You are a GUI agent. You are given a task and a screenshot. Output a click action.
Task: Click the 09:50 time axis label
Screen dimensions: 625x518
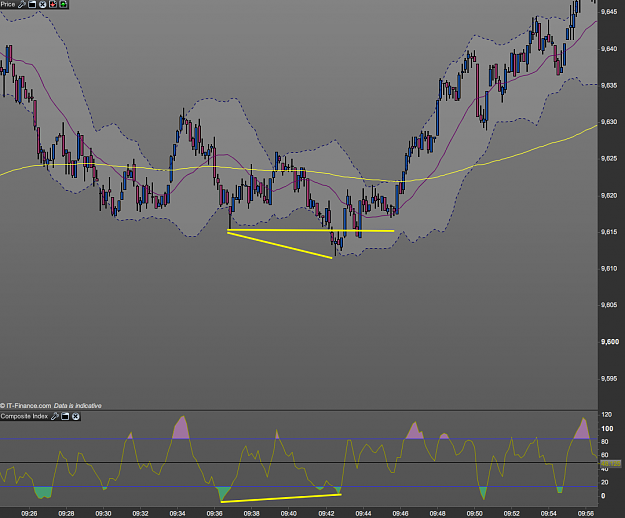point(475,514)
